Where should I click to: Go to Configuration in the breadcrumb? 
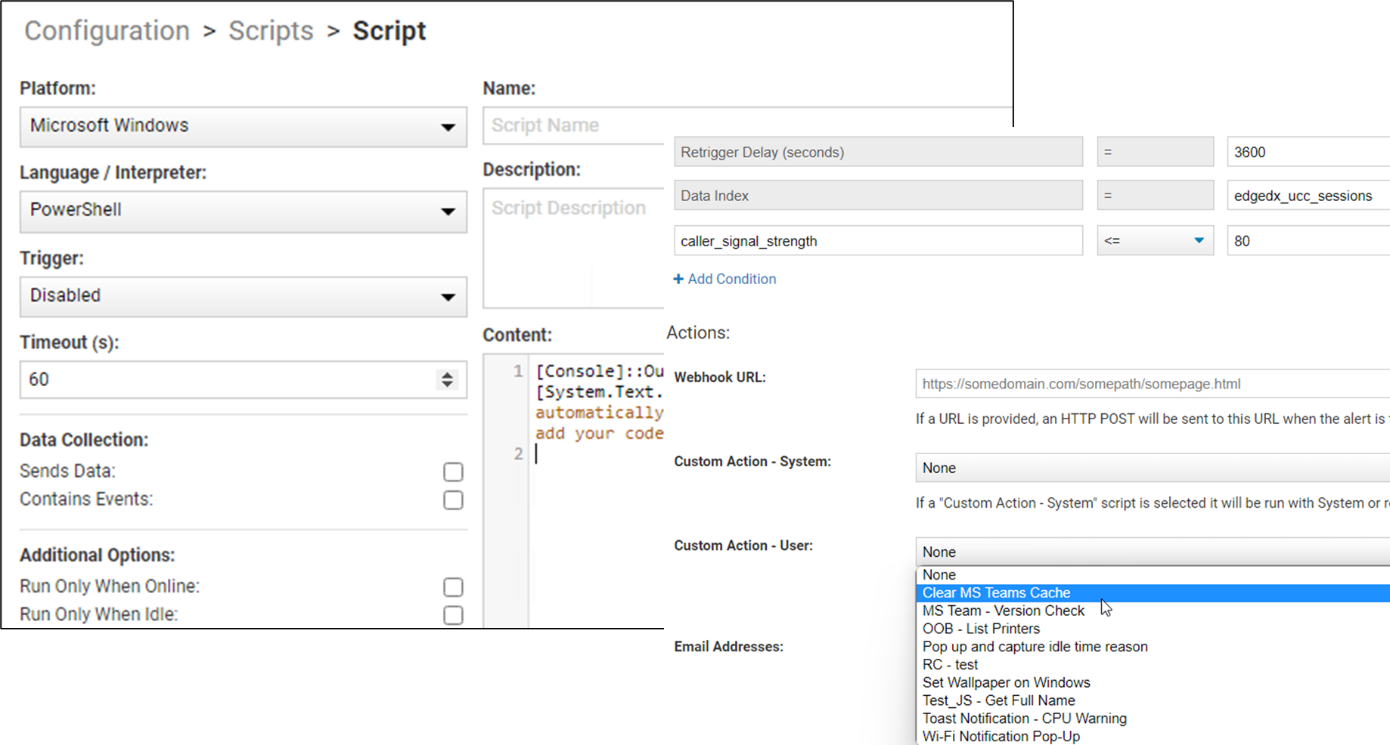(x=107, y=31)
